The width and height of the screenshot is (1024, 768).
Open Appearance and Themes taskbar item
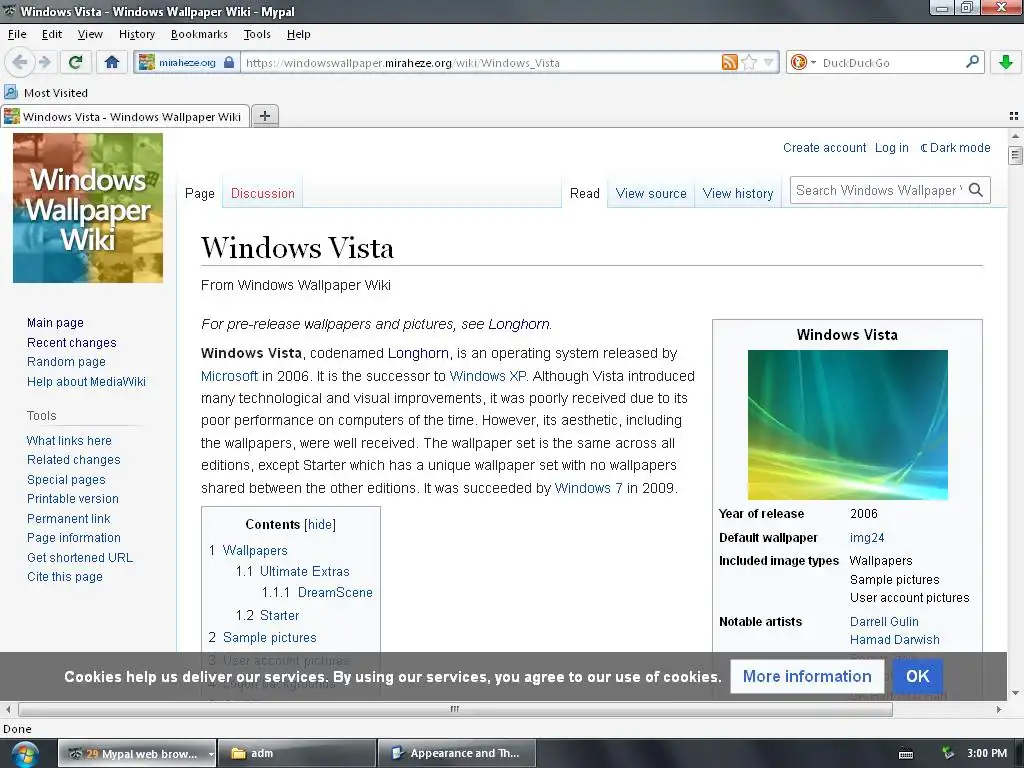coord(456,754)
